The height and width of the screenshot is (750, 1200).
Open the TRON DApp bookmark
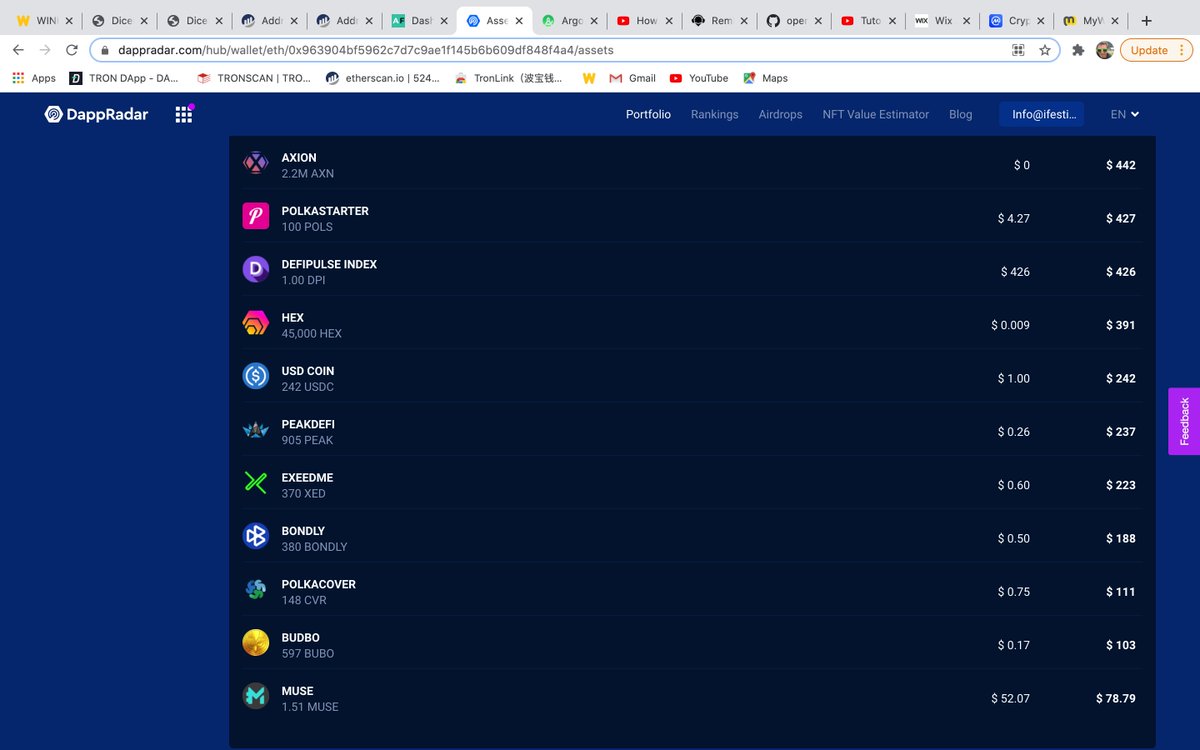125,78
